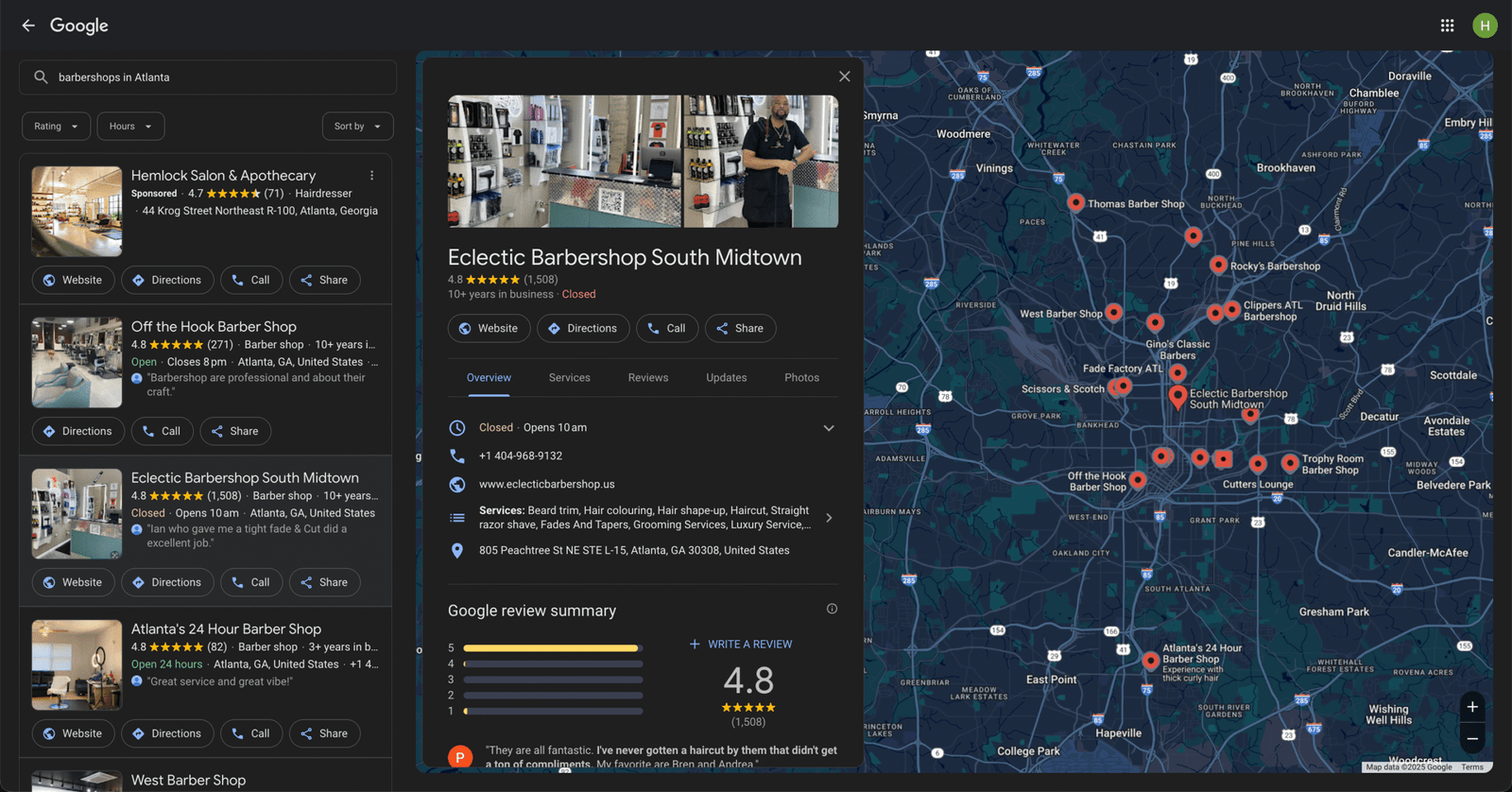Open the barber portrait photo in details panel
This screenshot has width=1512, height=792.
(x=761, y=161)
